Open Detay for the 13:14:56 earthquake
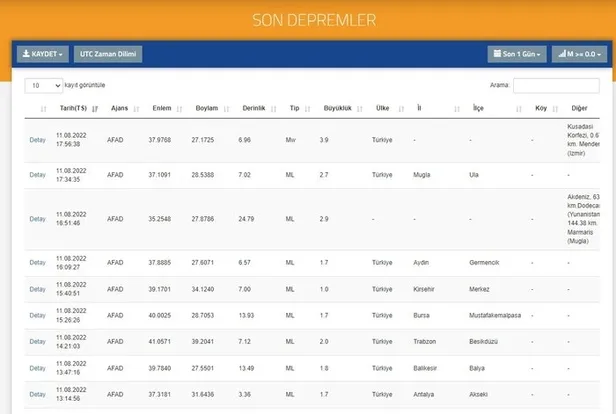Viewport: 616px width, 414px height. 37,394
